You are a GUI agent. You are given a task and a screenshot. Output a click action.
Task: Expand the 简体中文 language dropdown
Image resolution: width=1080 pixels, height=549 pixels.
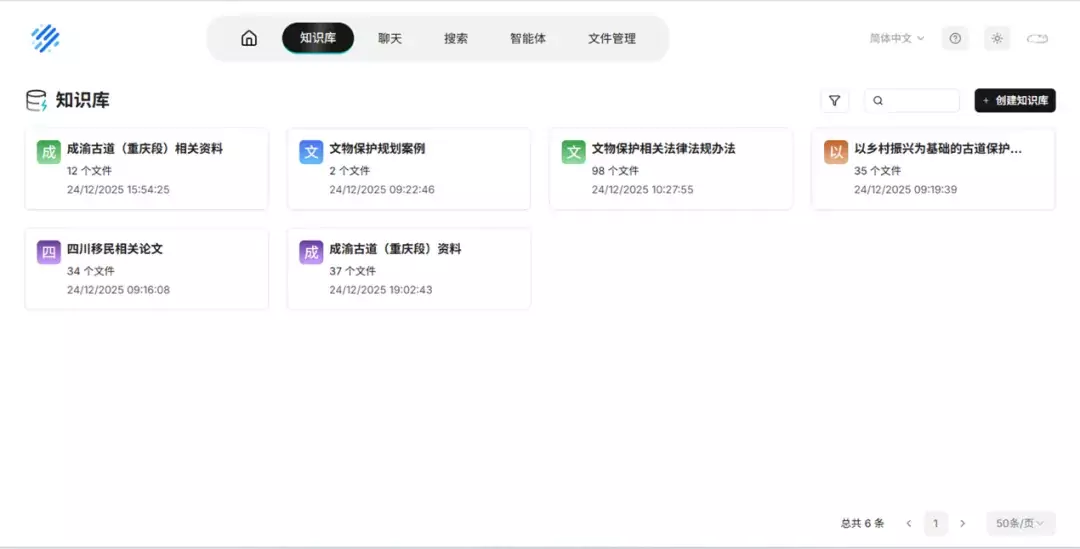(896, 38)
